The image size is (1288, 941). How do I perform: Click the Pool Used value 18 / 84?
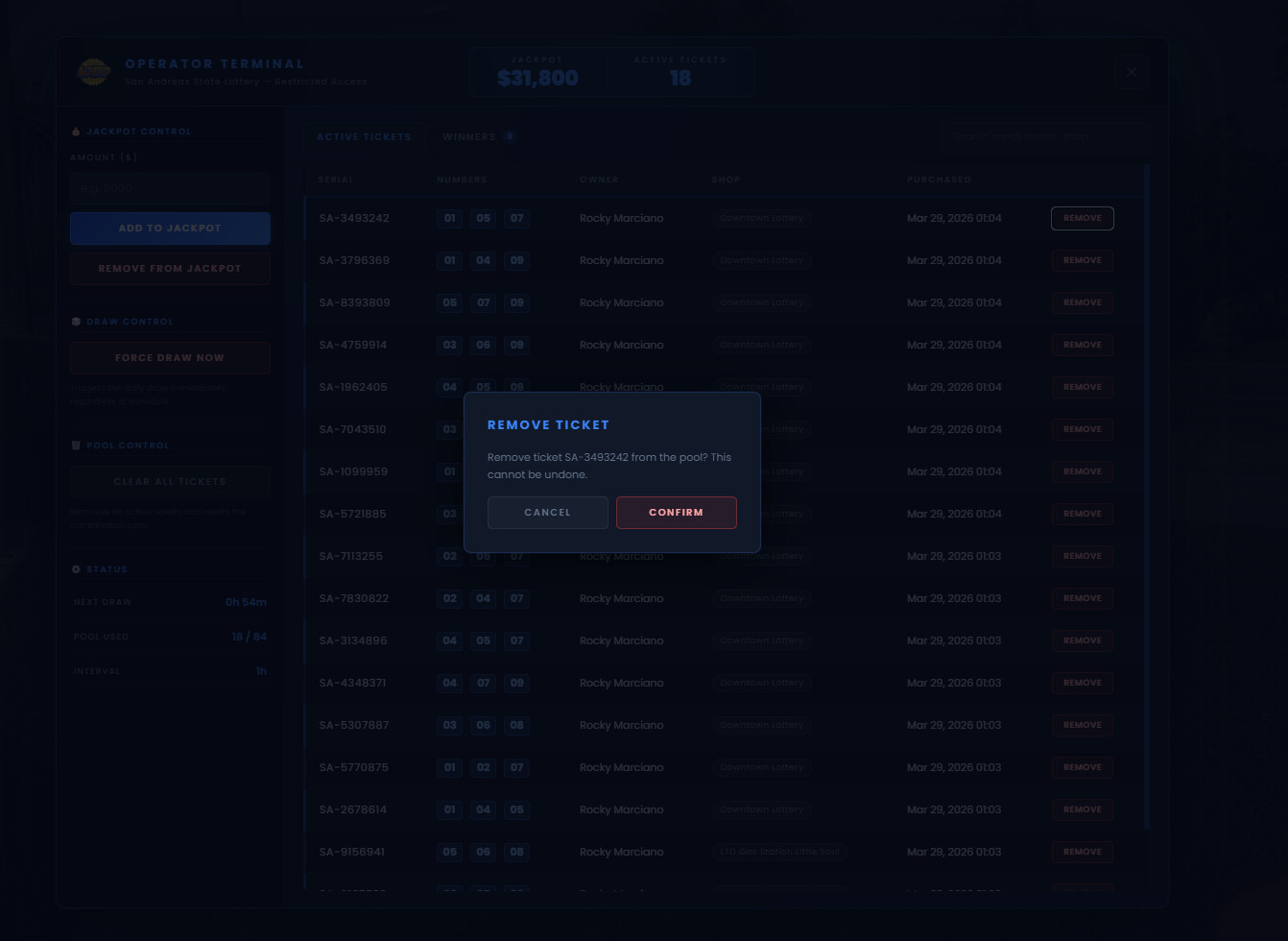[250, 637]
